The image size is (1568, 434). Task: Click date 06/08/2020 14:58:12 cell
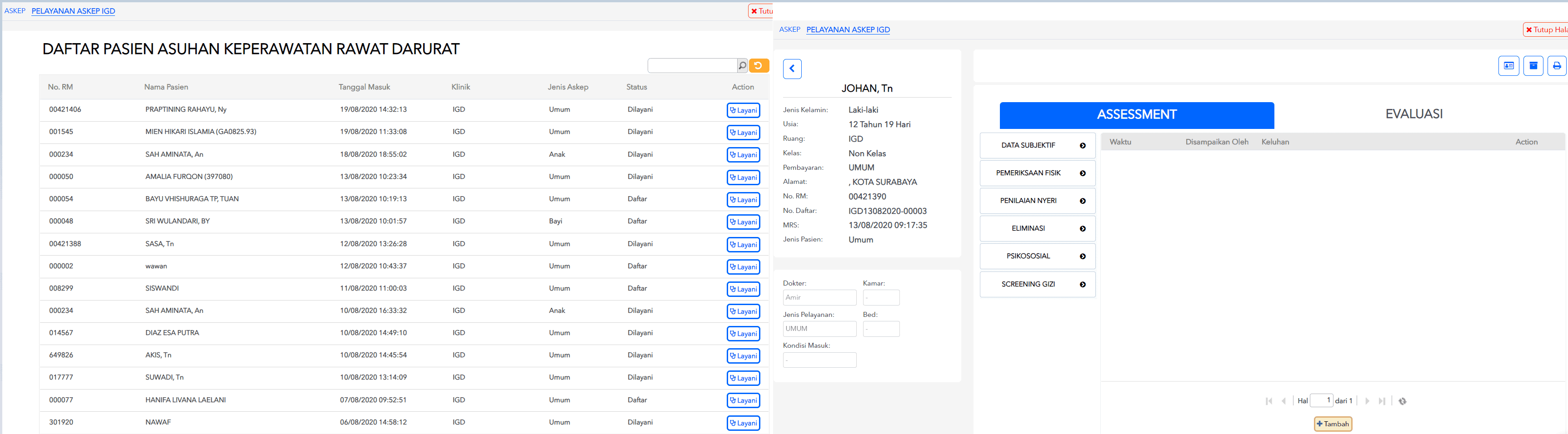(373, 422)
